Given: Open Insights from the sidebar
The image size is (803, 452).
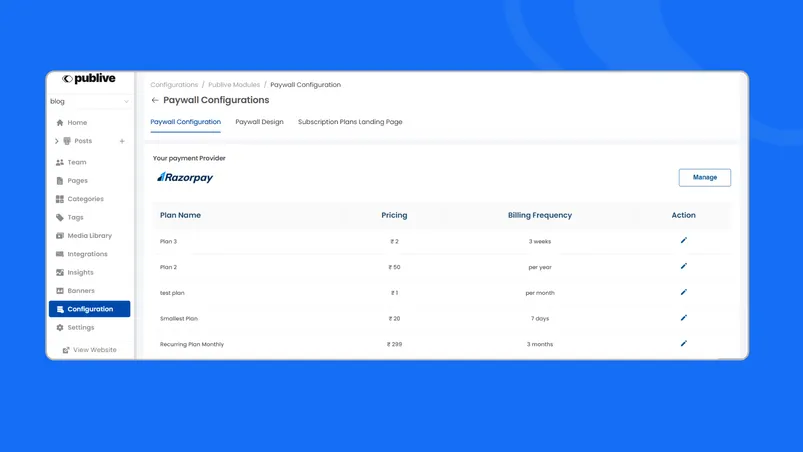Looking at the screenshot, I should pyautogui.click(x=80, y=272).
